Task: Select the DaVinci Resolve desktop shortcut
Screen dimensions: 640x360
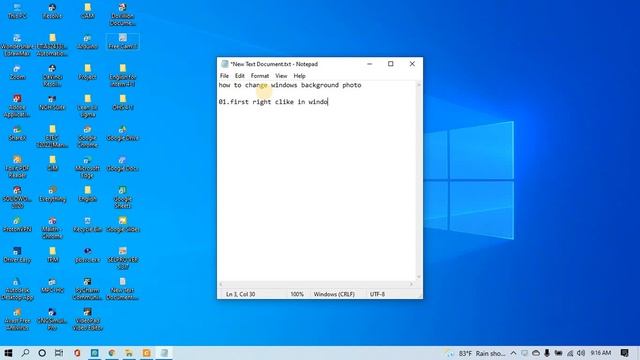Action: (x=52, y=76)
